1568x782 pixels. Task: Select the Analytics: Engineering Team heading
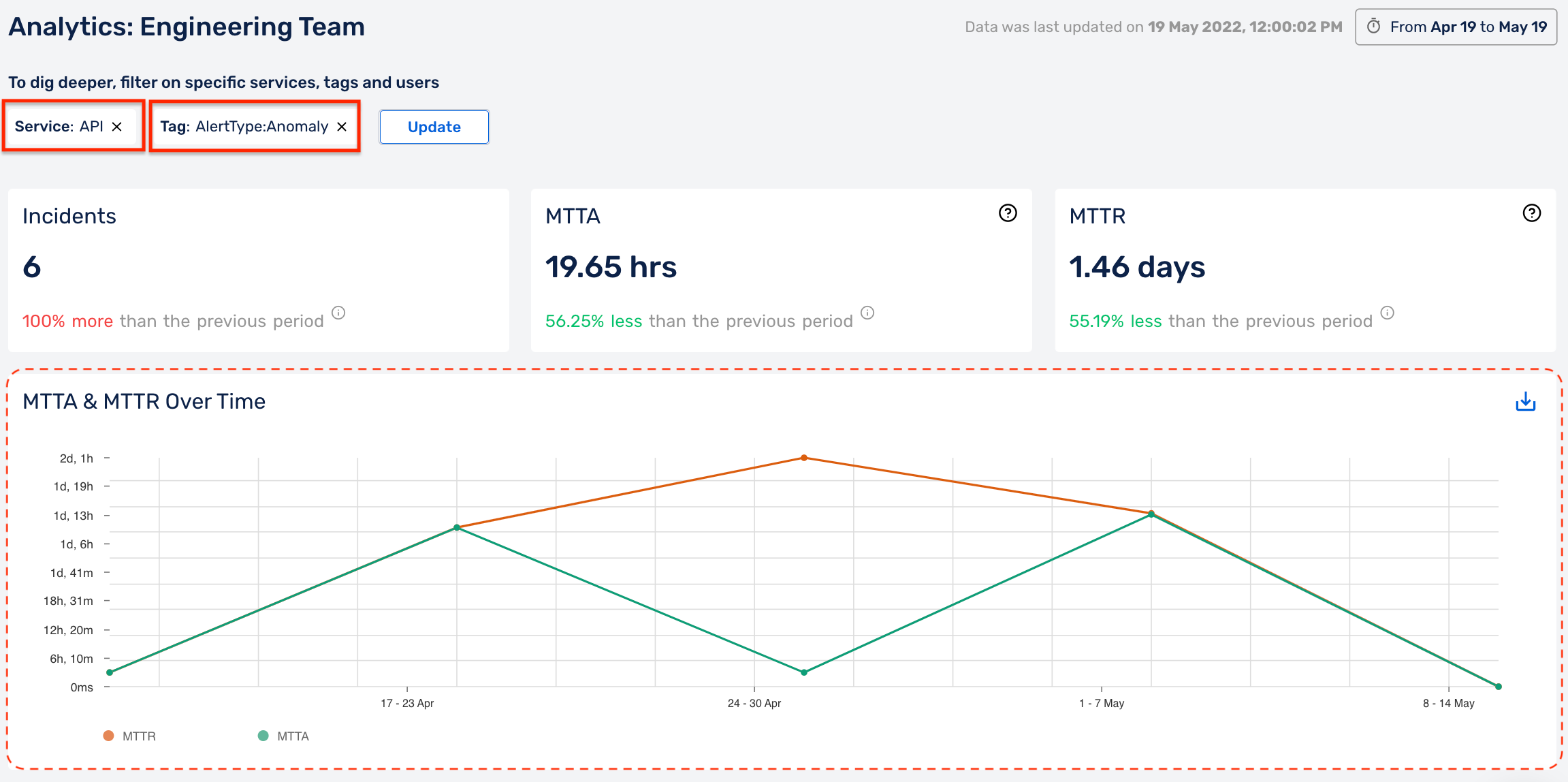tap(187, 27)
